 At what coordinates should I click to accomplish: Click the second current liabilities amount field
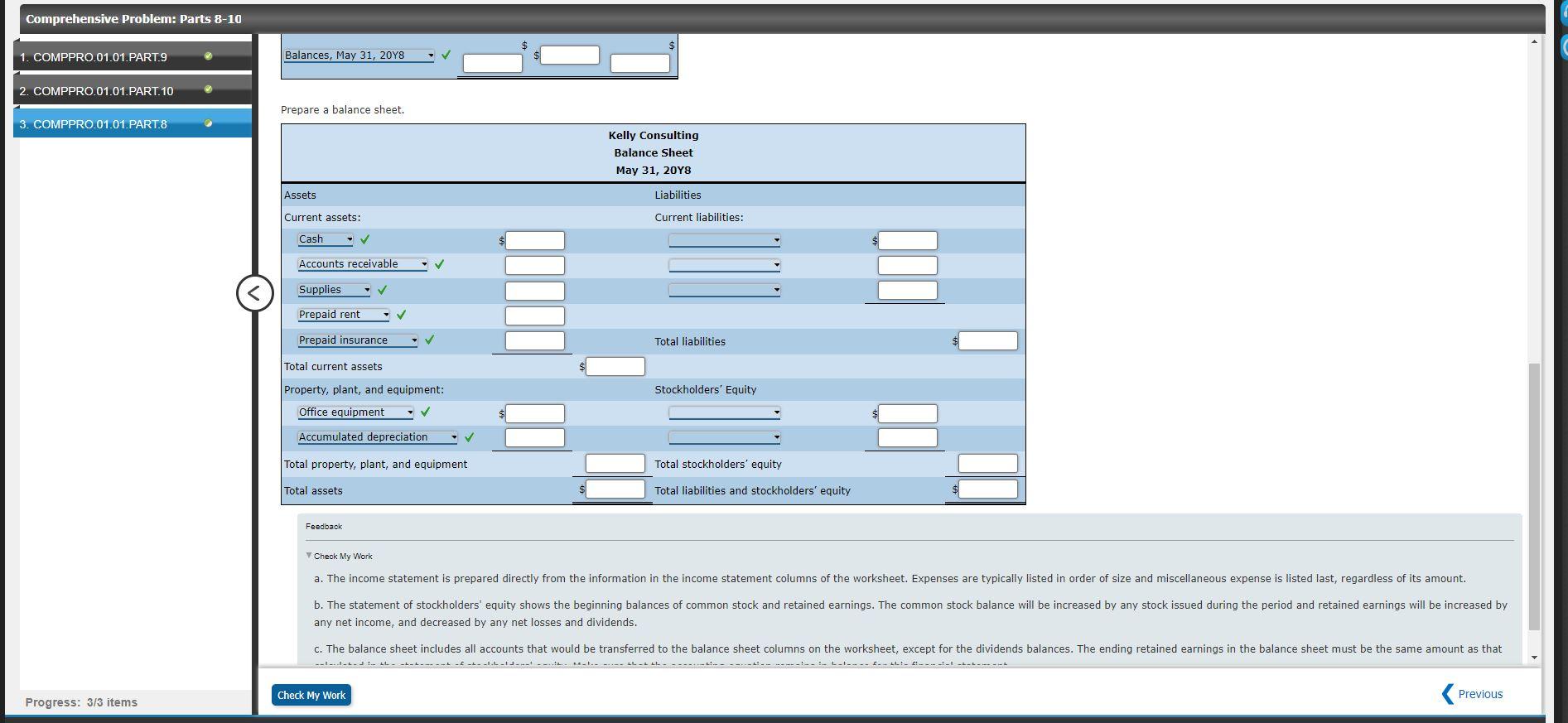908,265
